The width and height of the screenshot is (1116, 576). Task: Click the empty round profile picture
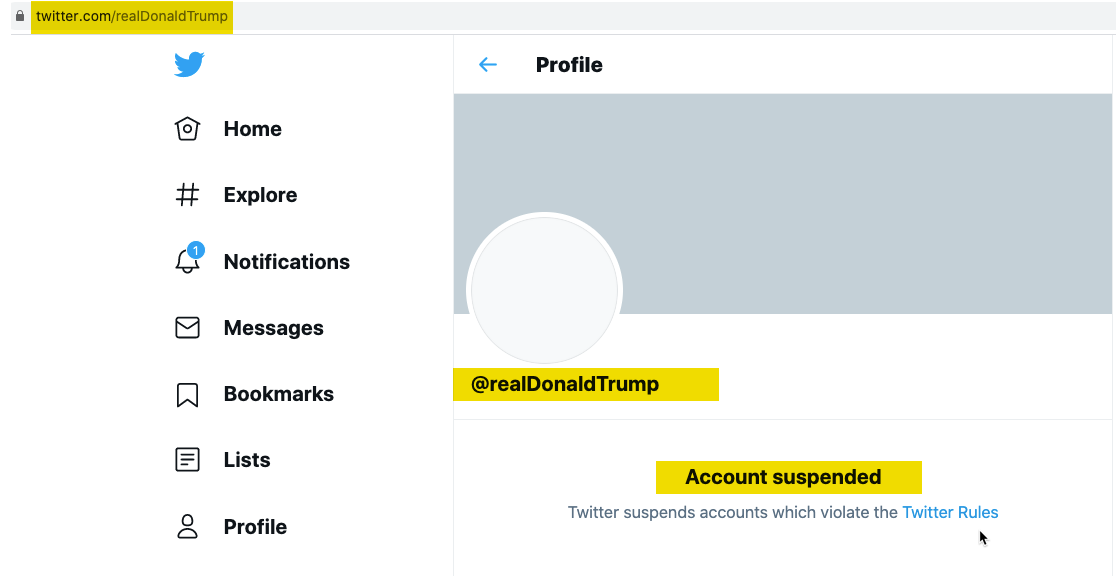544,290
